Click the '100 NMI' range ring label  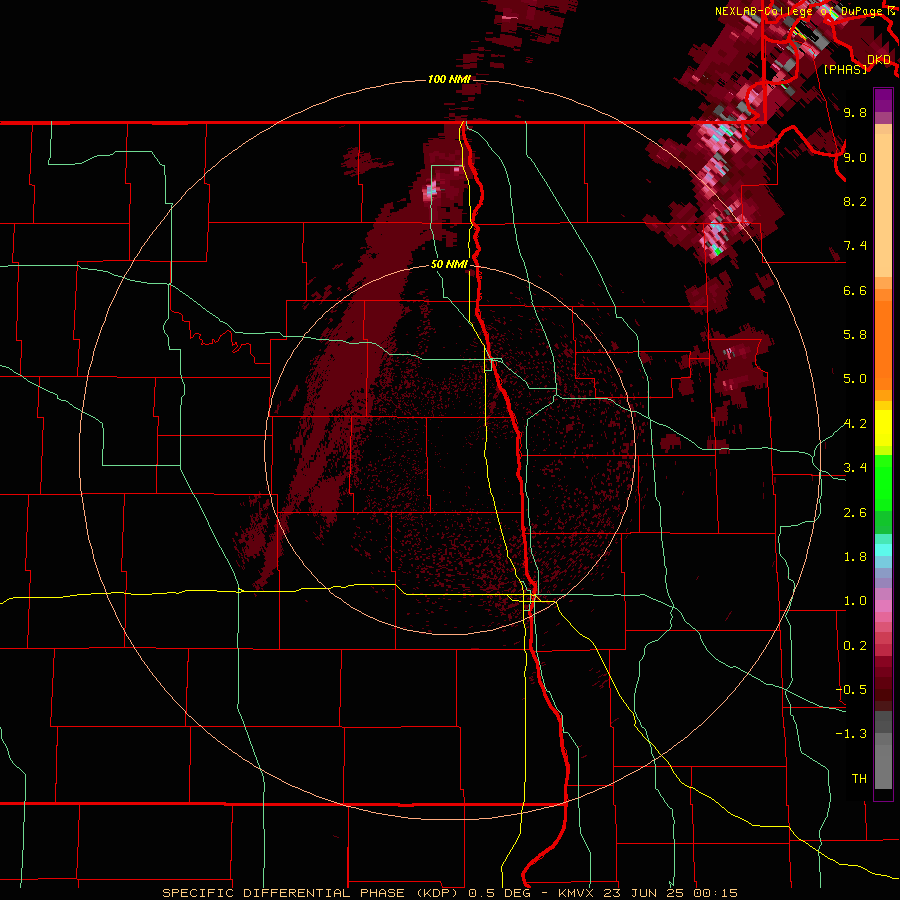tap(449, 79)
